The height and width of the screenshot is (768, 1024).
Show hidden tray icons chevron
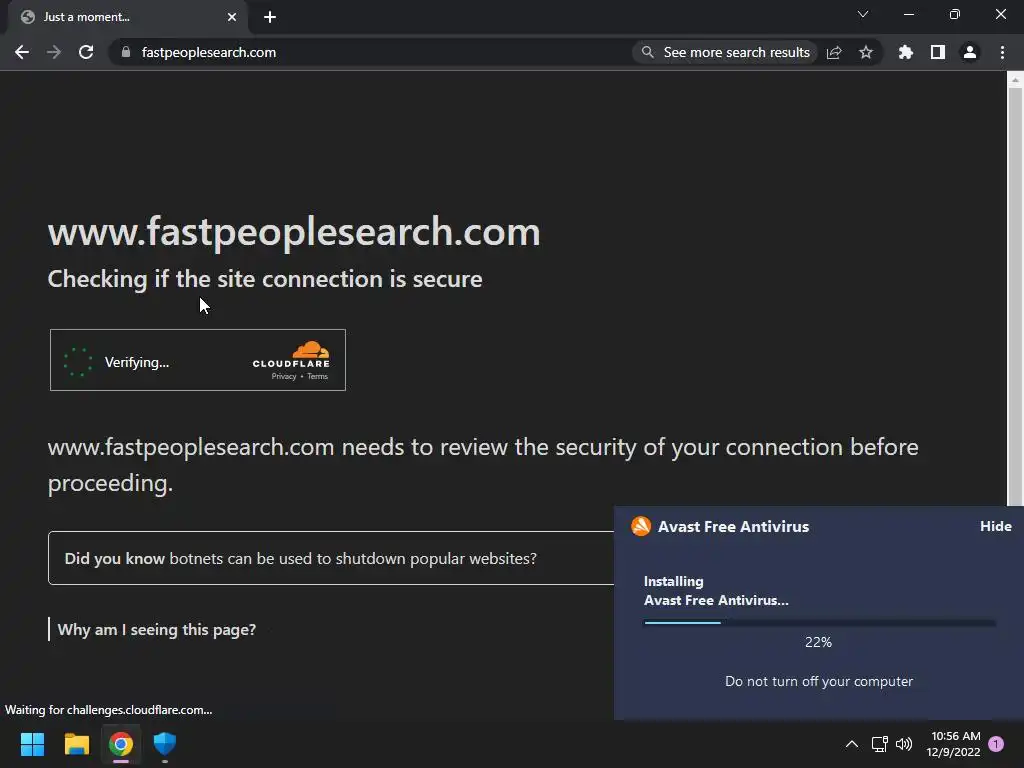coord(852,744)
